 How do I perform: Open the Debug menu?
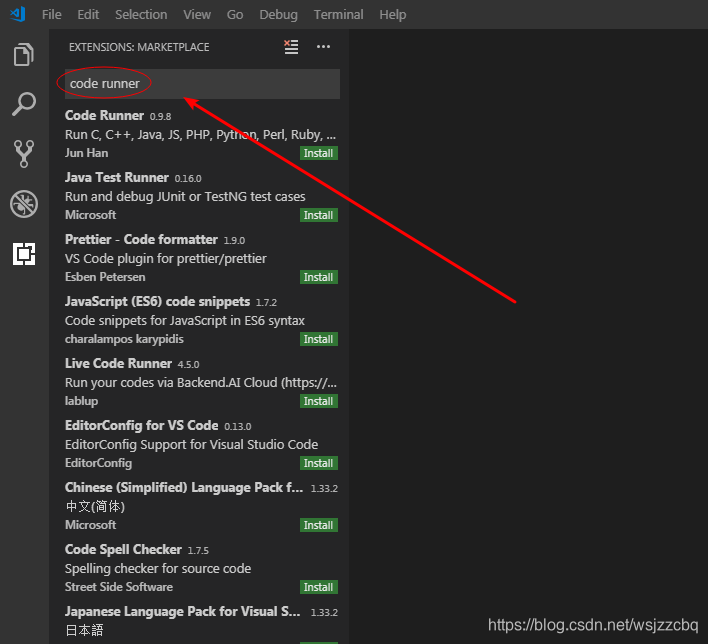(278, 14)
